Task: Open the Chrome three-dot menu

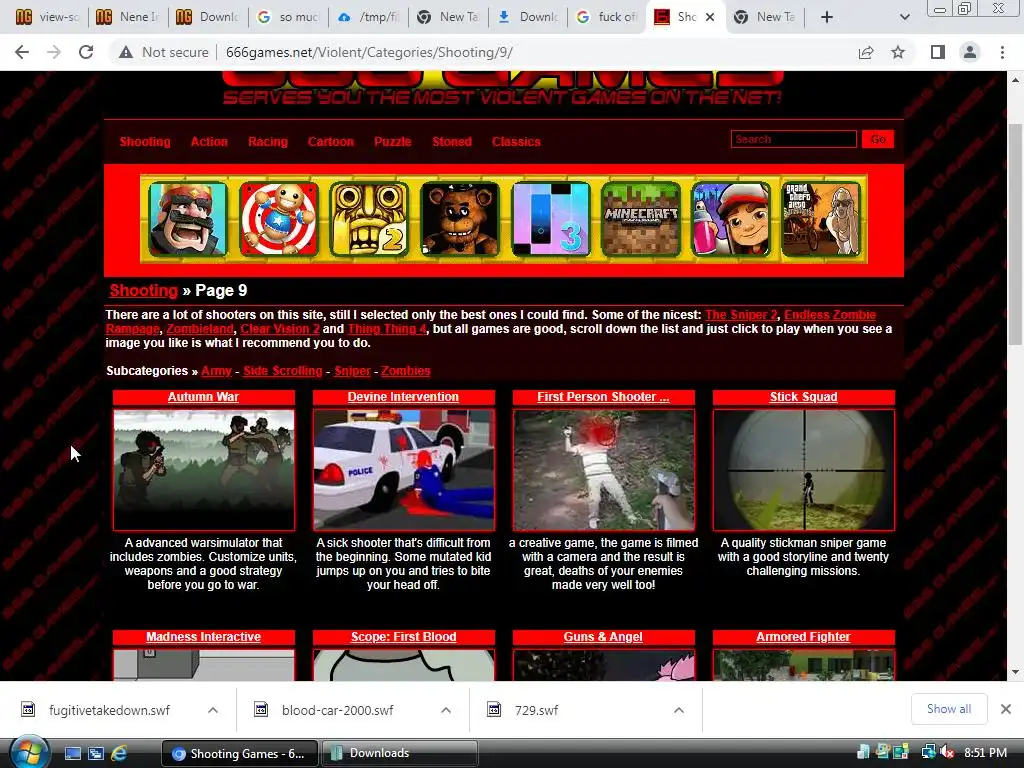Action: 1002,52
